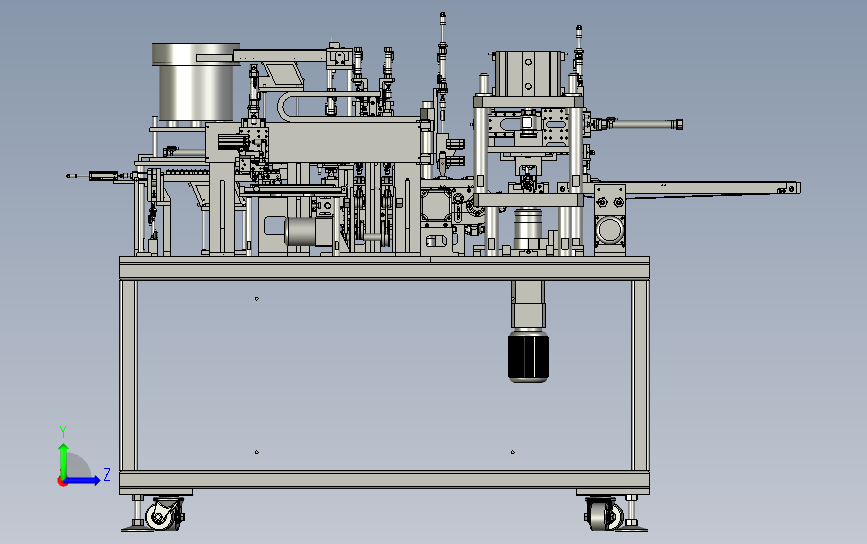Select the left leveling foot pad
Viewport: 867px width, 544px height.
pos(137,527)
